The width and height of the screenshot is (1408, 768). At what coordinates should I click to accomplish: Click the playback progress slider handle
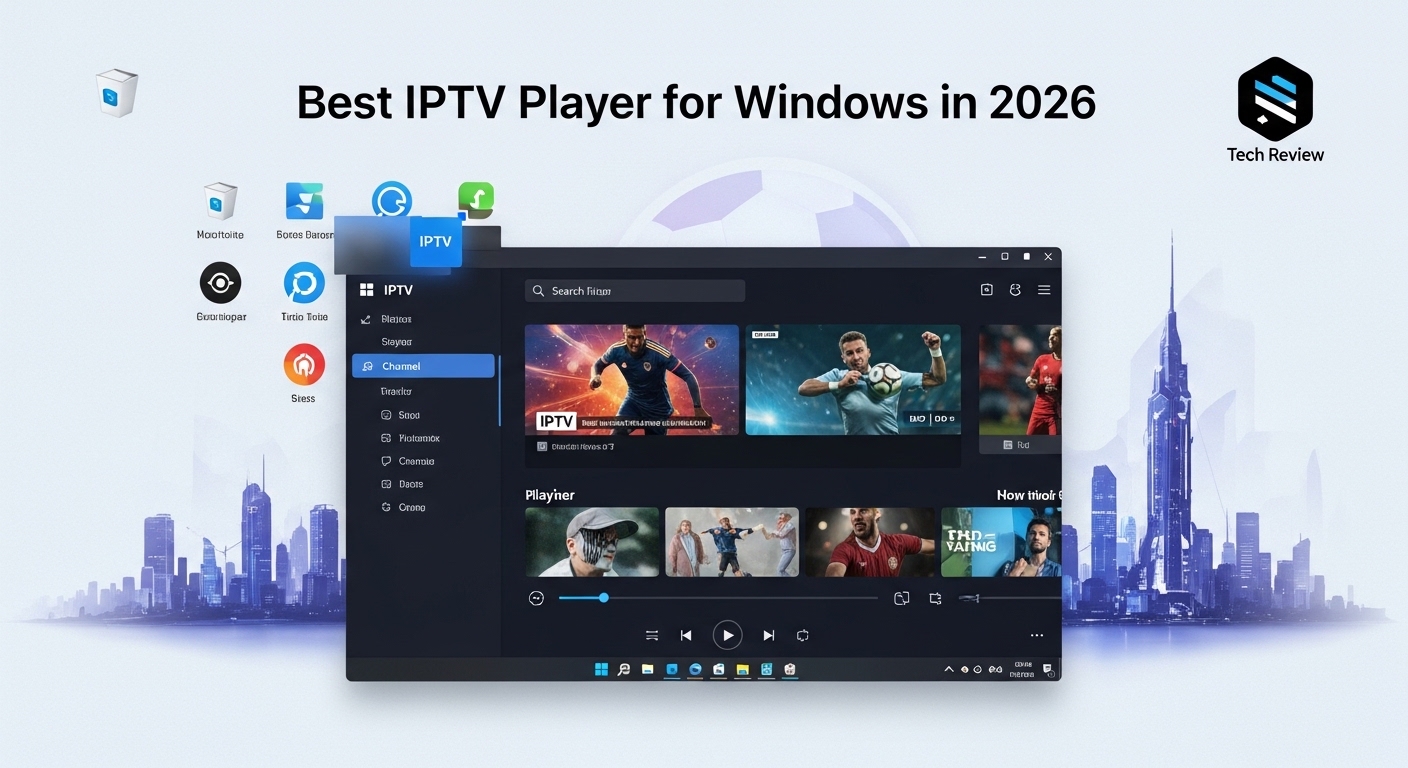coord(603,598)
